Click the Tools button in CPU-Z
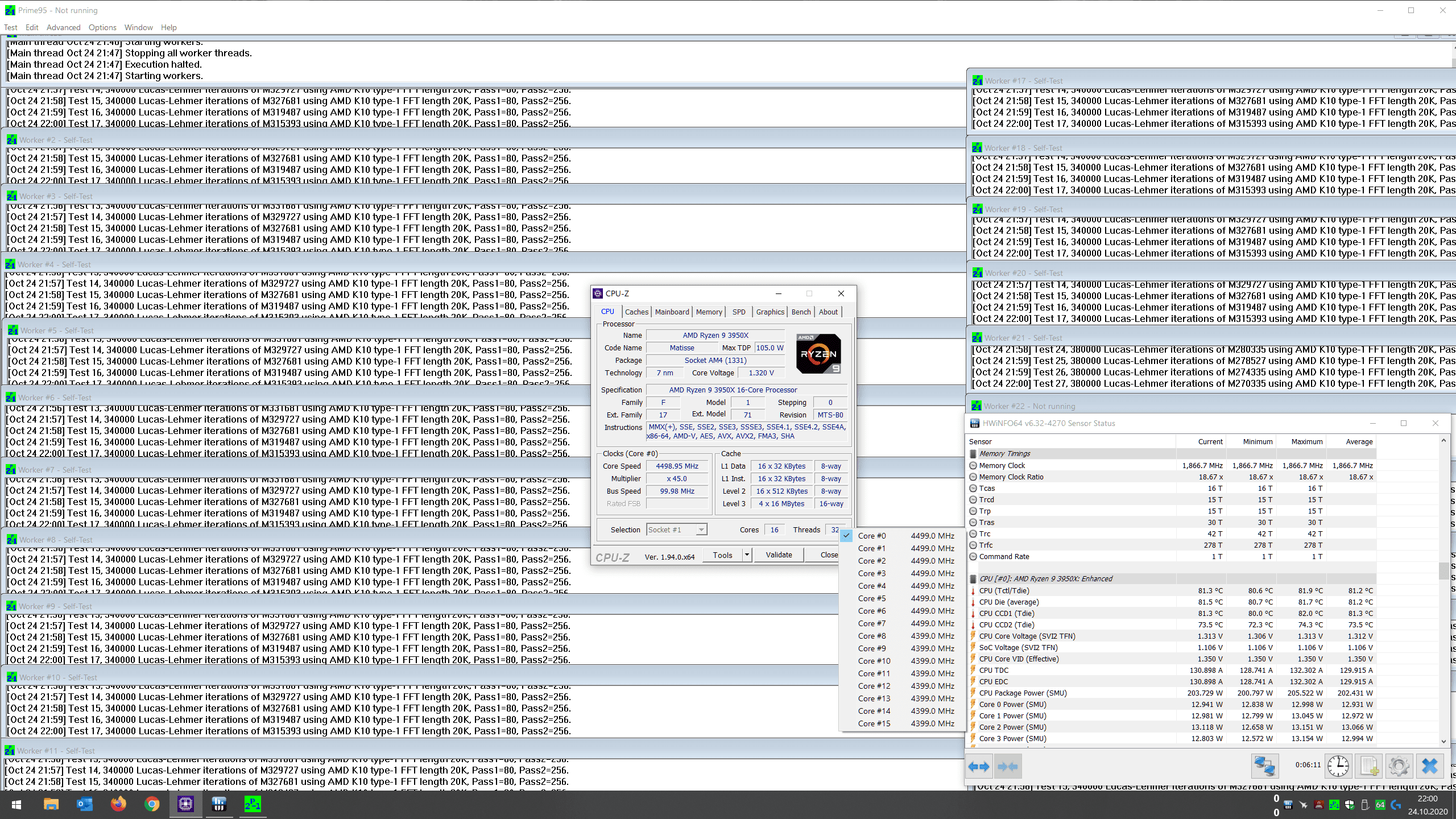The image size is (1456, 819). click(x=722, y=555)
